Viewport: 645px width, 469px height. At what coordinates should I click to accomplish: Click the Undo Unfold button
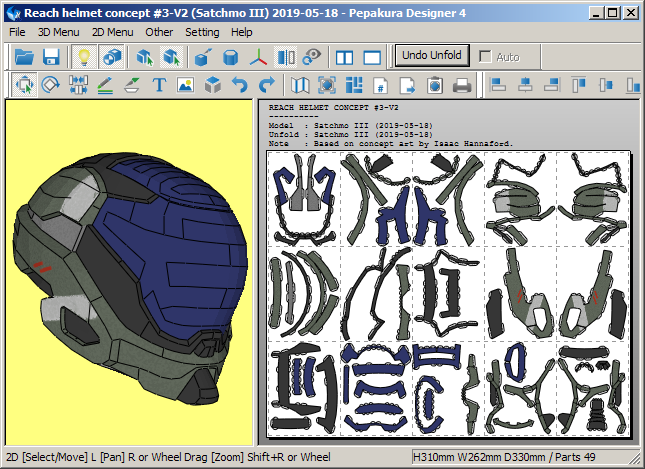tap(432, 55)
